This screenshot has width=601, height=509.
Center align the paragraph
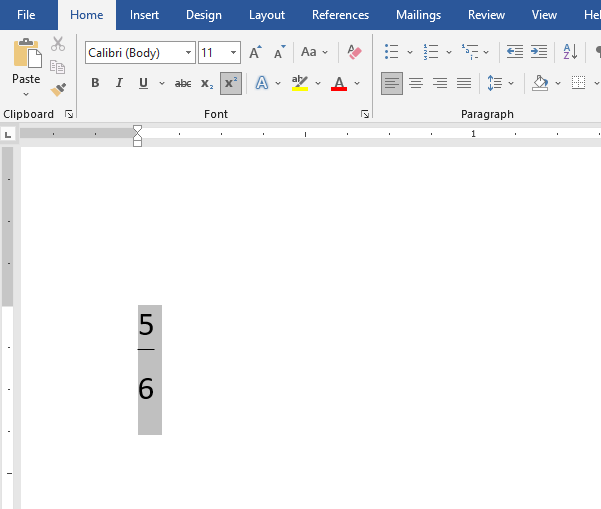pos(416,84)
